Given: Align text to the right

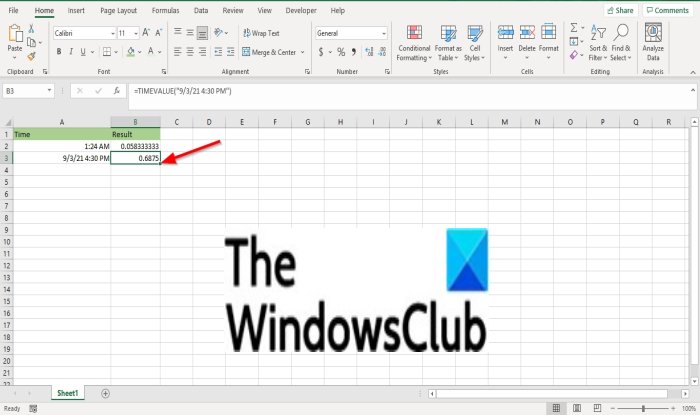Looking at the screenshot, I should pyautogui.click(x=202, y=52).
